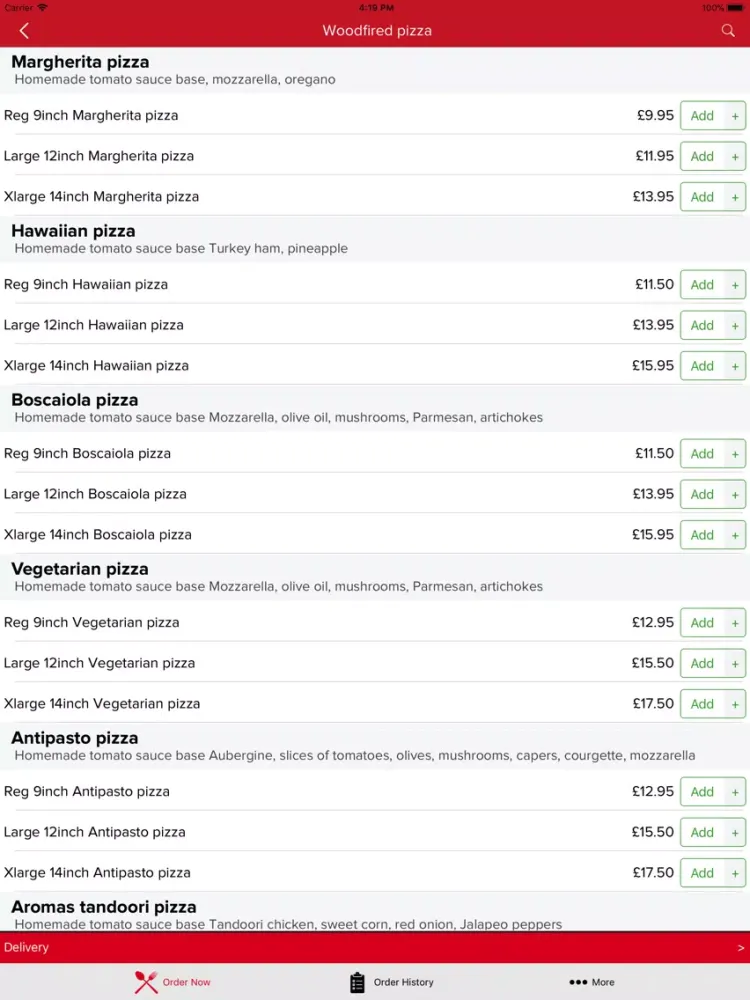Tap the back arrow icon
Image resolution: width=750 pixels, height=1000 pixels.
pyautogui.click(x=24, y=31)
